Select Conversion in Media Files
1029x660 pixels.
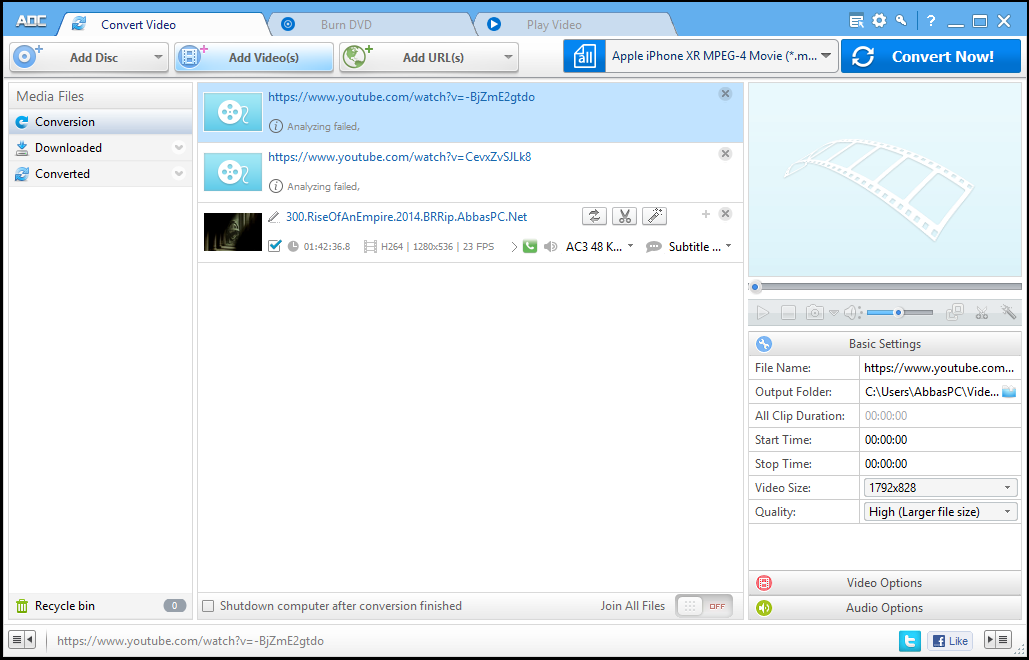click(x=100, y=122)
